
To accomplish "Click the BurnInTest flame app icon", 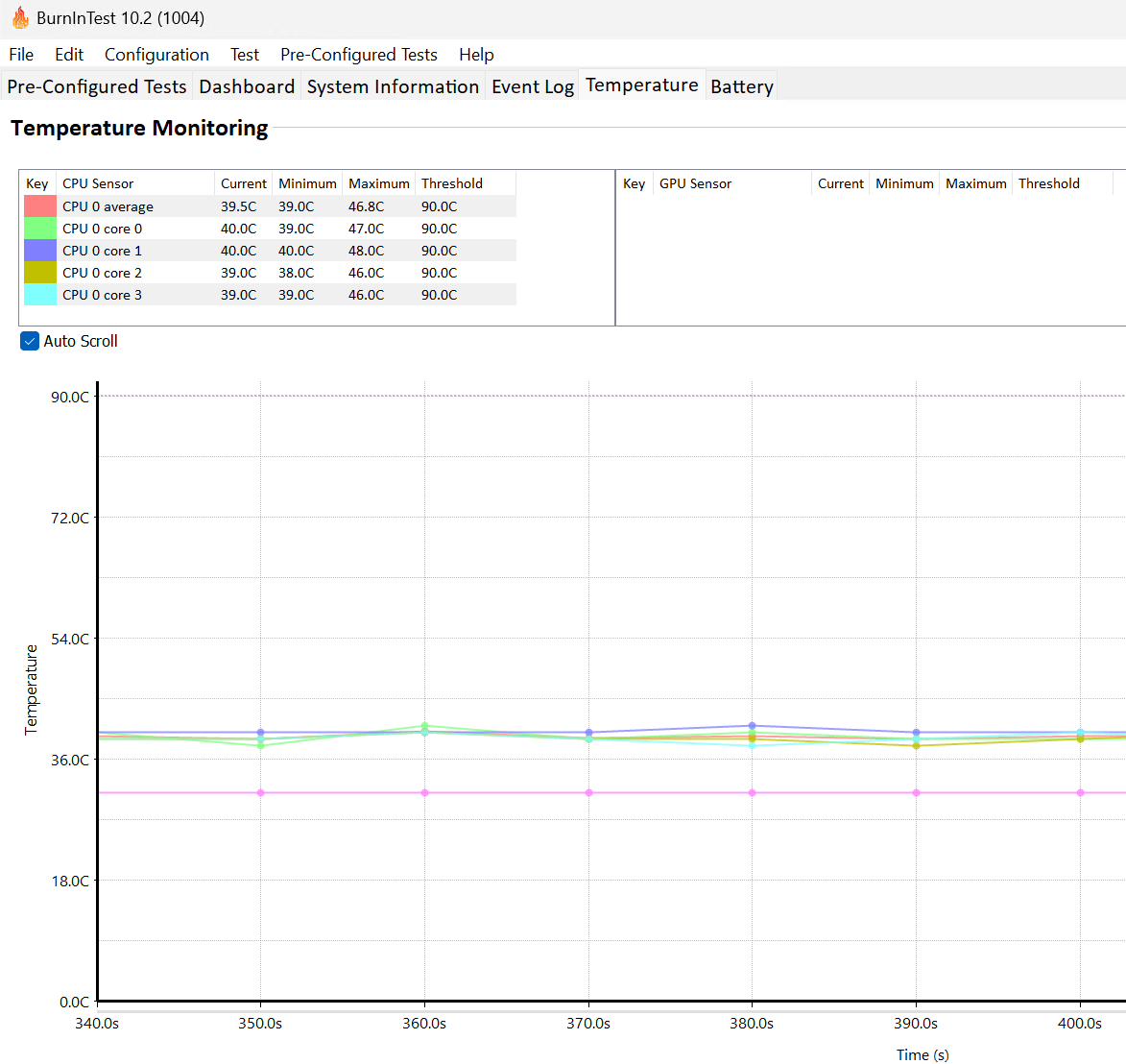I will coord(20,18).
